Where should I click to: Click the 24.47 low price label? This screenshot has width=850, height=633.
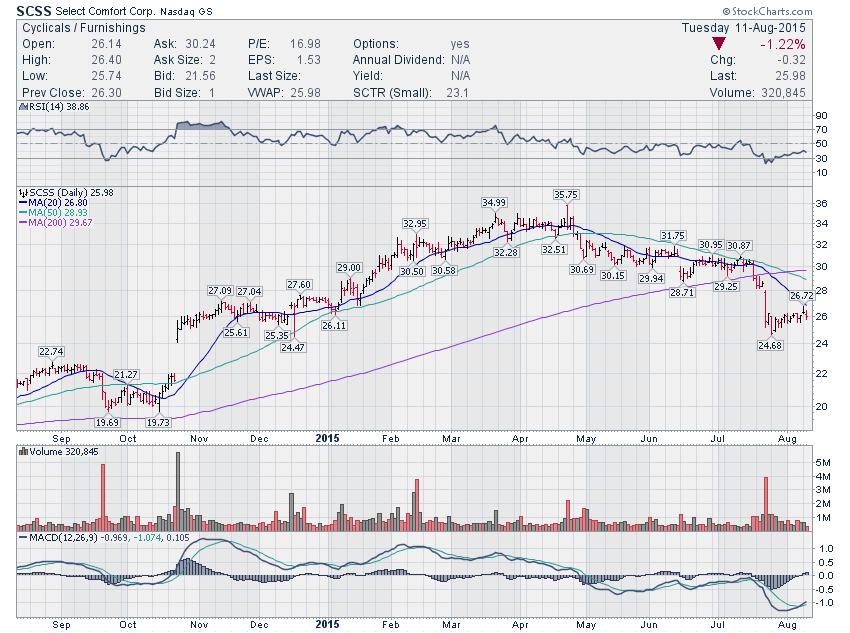click(293, 347)
